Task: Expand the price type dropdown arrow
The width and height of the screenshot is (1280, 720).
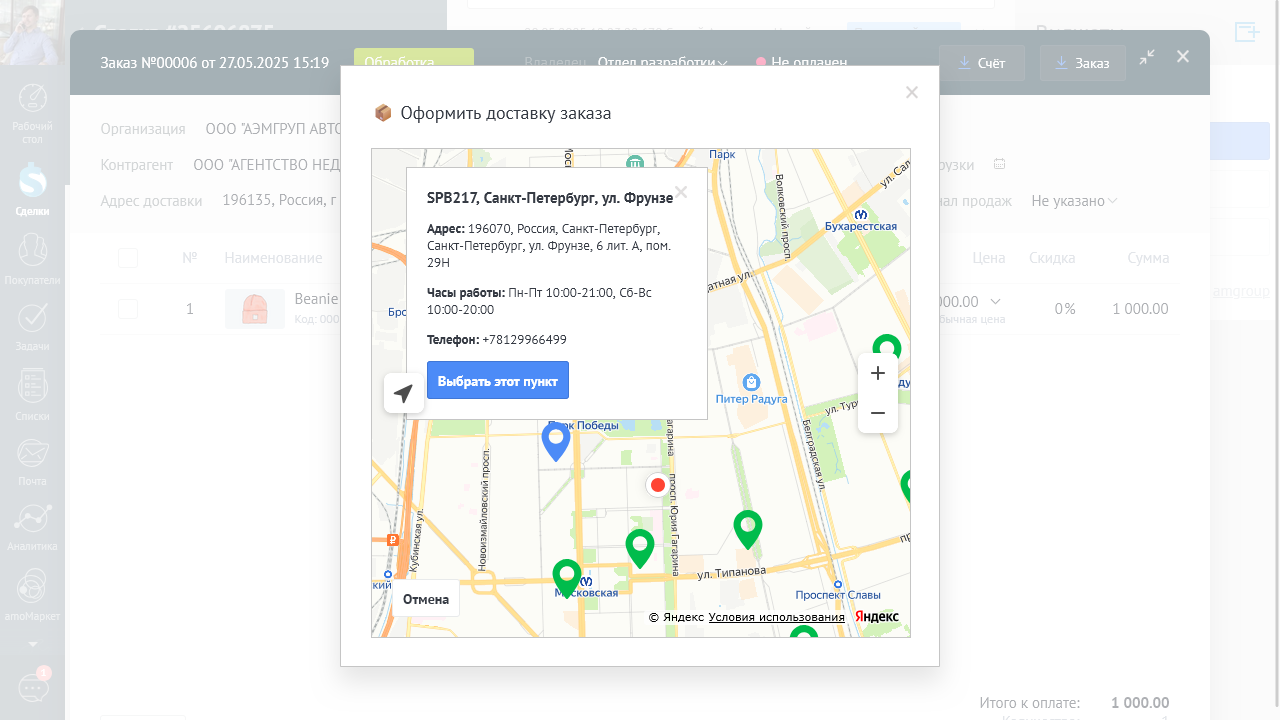Action: point(995,301)
